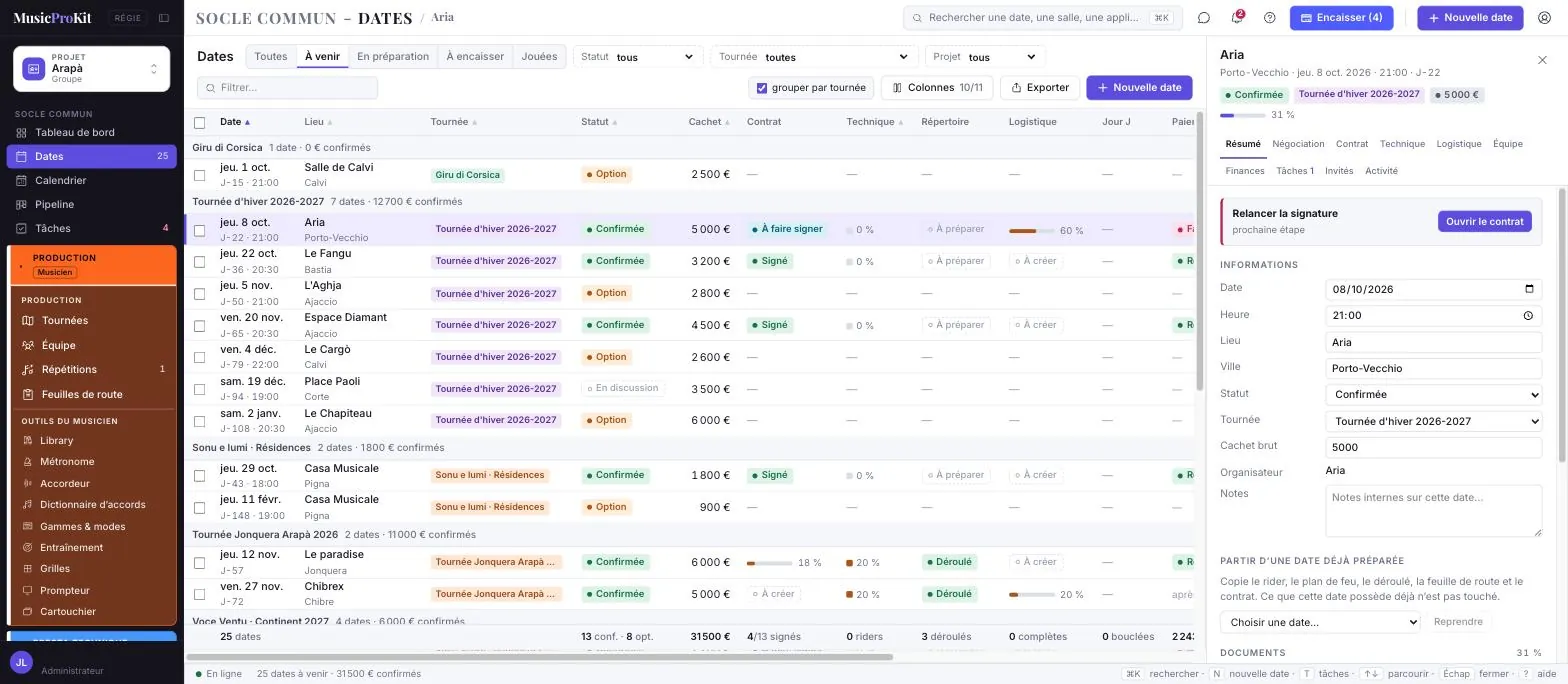Open Pipeline in the sidebar
Screen dimensions: 1568x684
click(x=91, y=204)
